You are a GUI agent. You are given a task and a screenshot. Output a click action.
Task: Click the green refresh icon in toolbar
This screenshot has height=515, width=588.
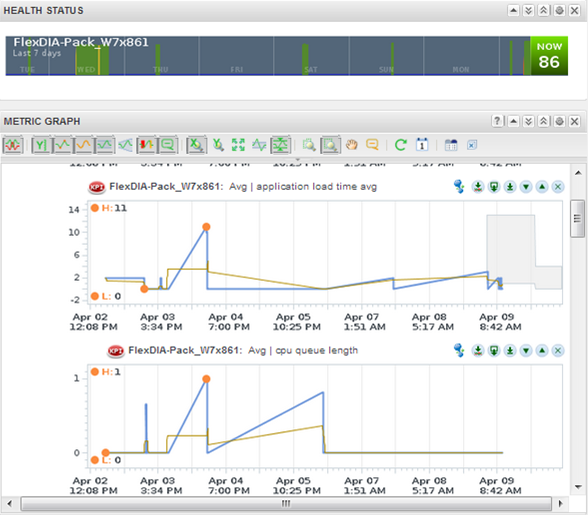pyautogui.click(x=401, y=145)
